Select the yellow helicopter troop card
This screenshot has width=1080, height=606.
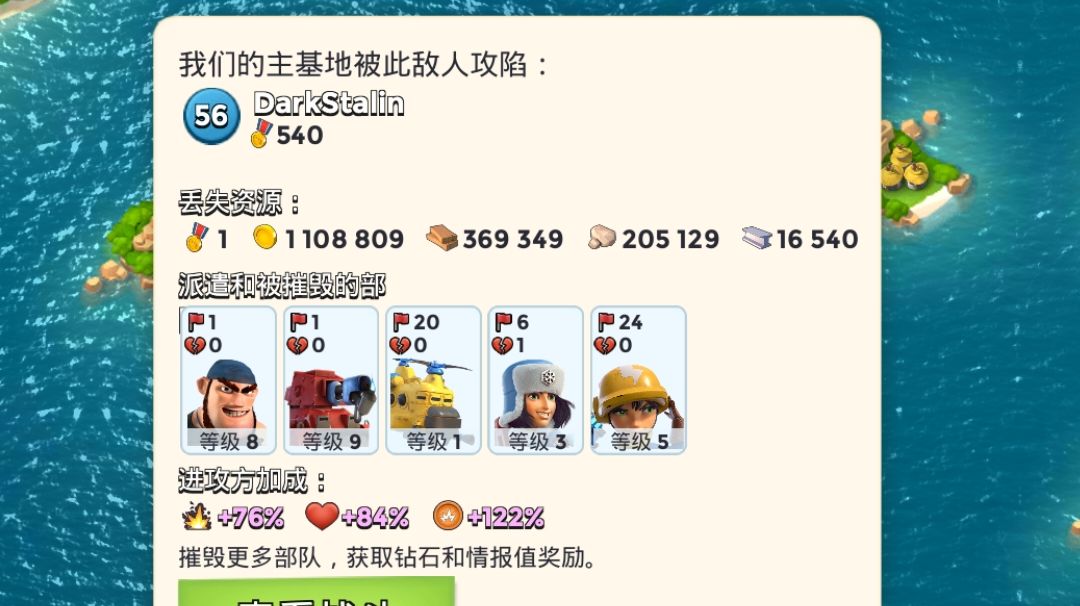coord(433,380)
